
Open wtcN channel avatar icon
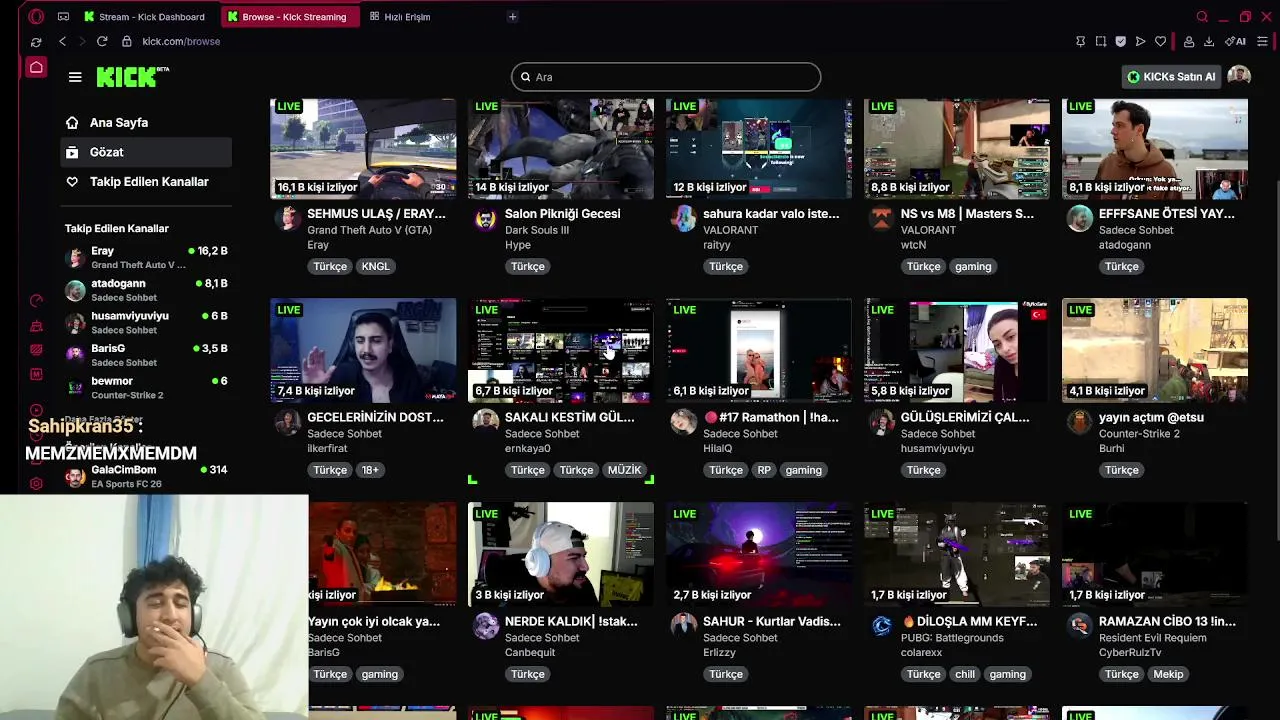(x=881, y=218)
